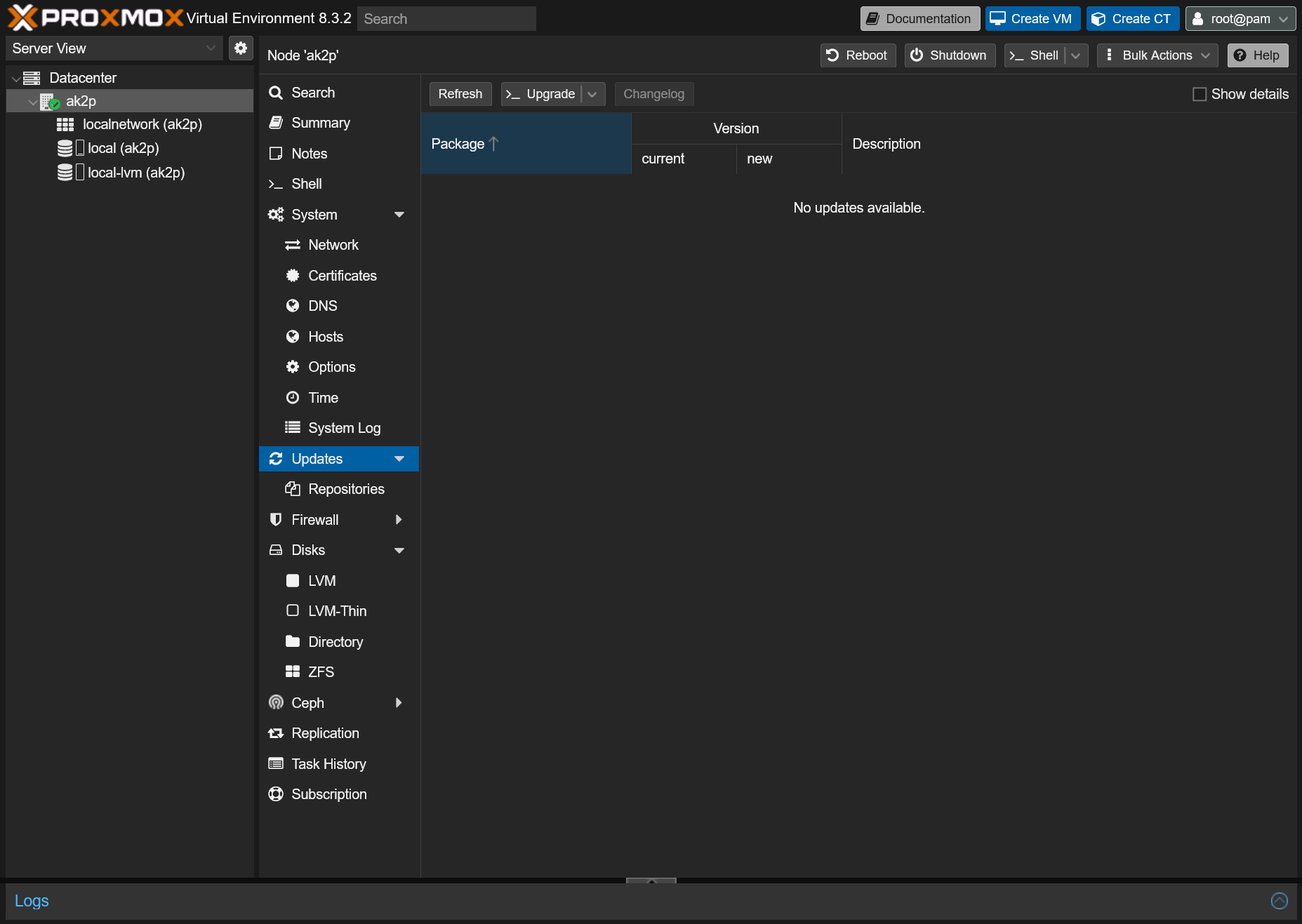Open the Documentation button
The height and width of the screenshot is (924, 1302).
click(920, 19)
